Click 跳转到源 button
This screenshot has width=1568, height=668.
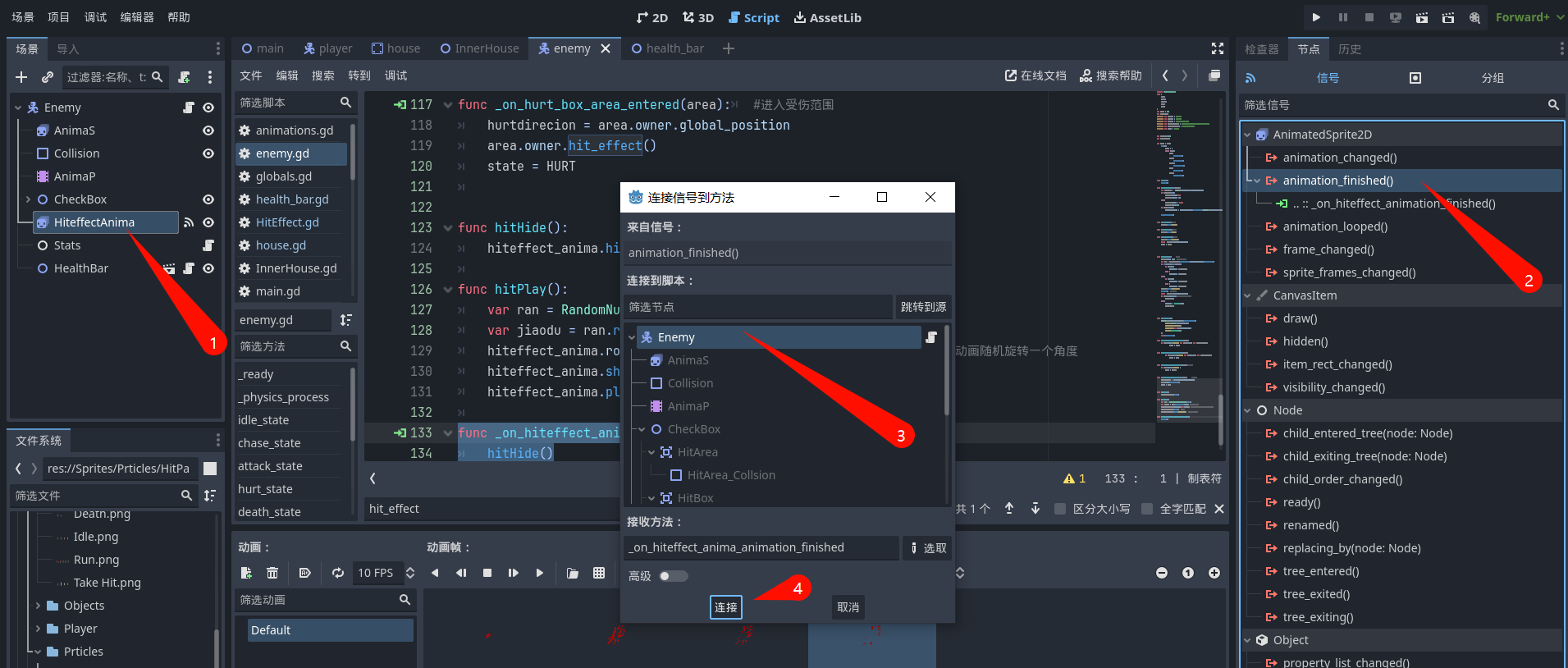click(x=924, y=307)
